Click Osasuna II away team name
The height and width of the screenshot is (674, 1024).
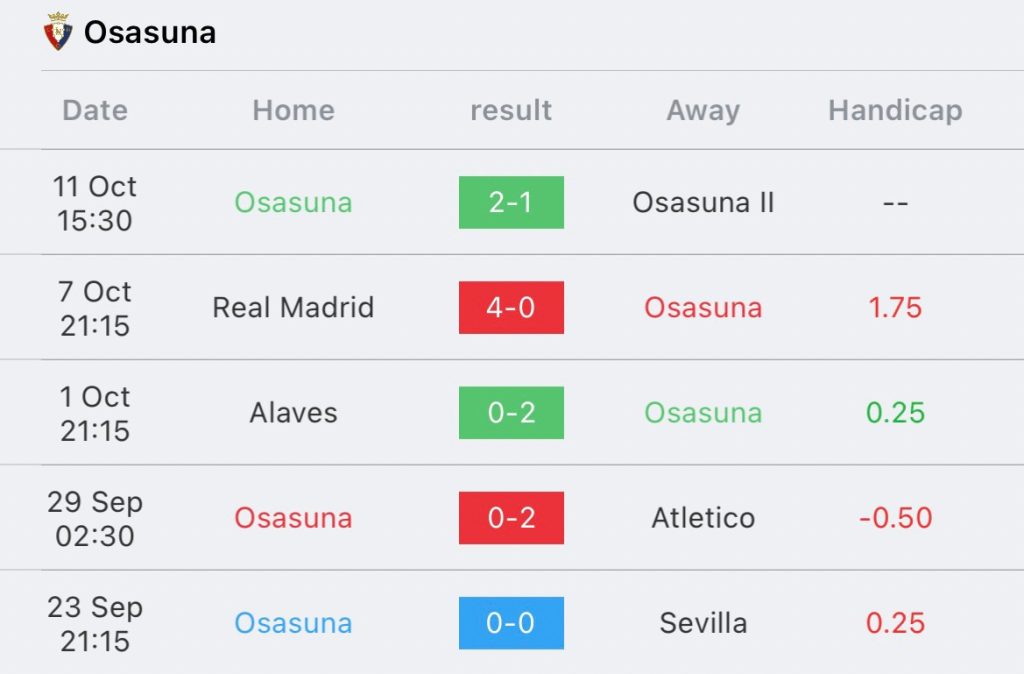tap(703, 202)
